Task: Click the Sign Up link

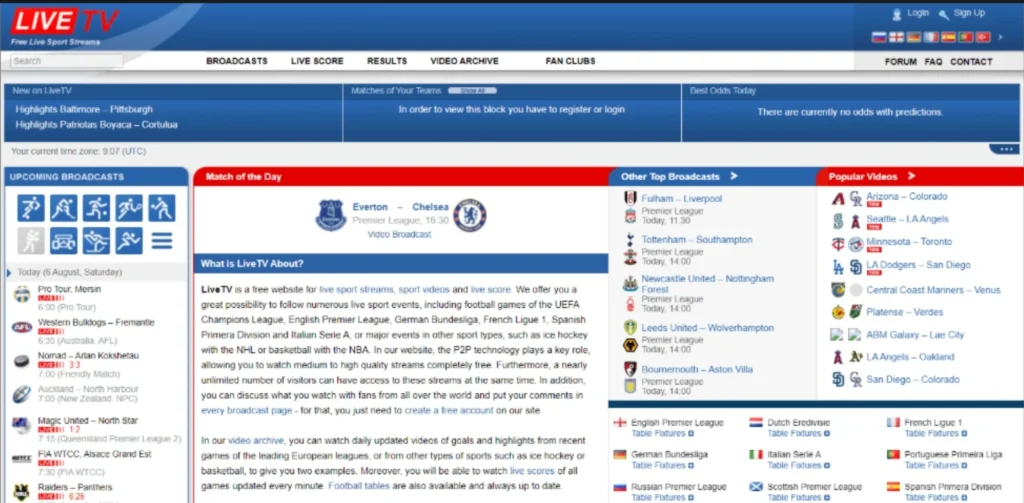Action: (x=969, y=13)
